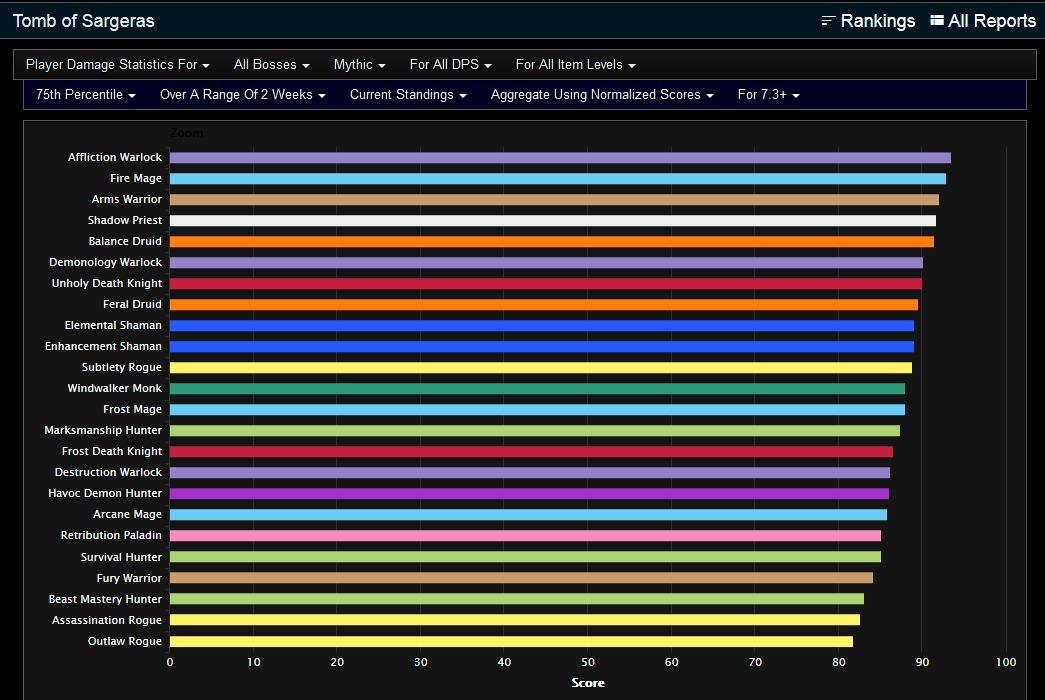
Task: Click the Unholy Death Knight red bar
Action: 546,284
